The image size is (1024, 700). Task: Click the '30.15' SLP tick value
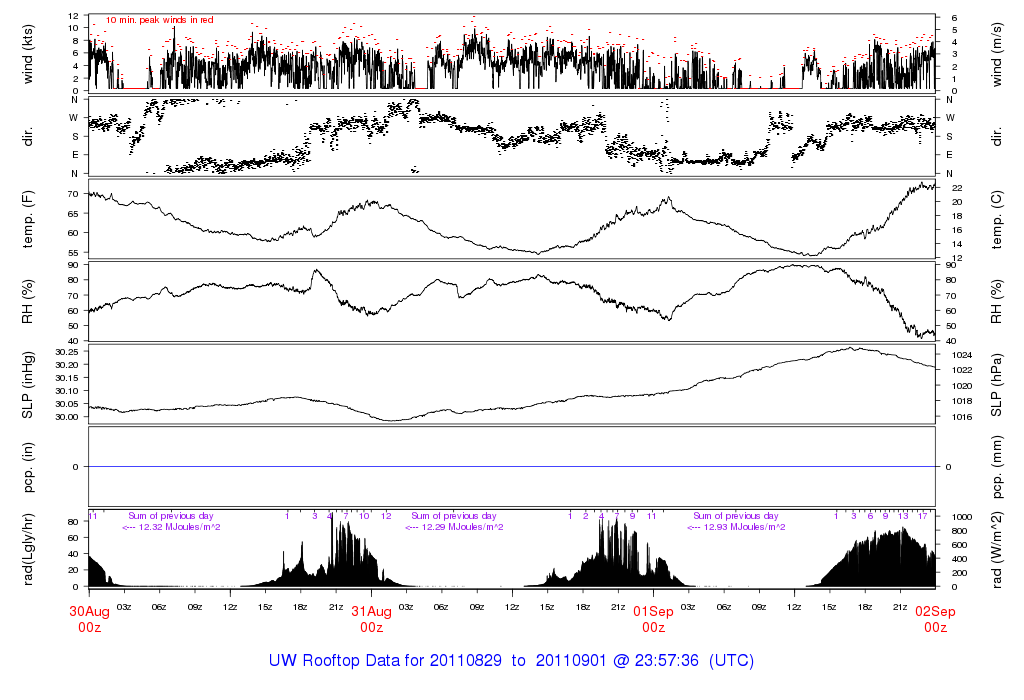coord(67,378)
